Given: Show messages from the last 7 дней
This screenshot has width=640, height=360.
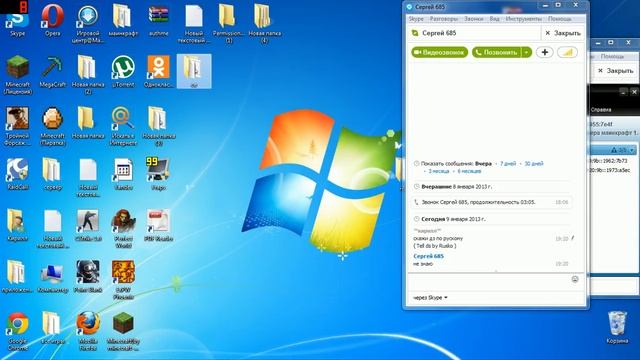Looking at the screenshot, I should coord(508,163).
